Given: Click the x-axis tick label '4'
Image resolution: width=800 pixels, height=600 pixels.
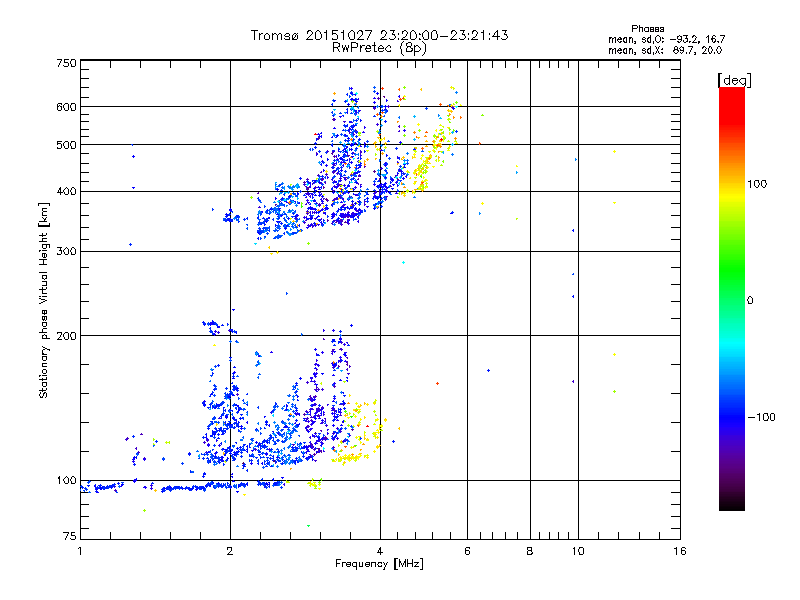Looking at the screenshot, I should coord(380,551).
